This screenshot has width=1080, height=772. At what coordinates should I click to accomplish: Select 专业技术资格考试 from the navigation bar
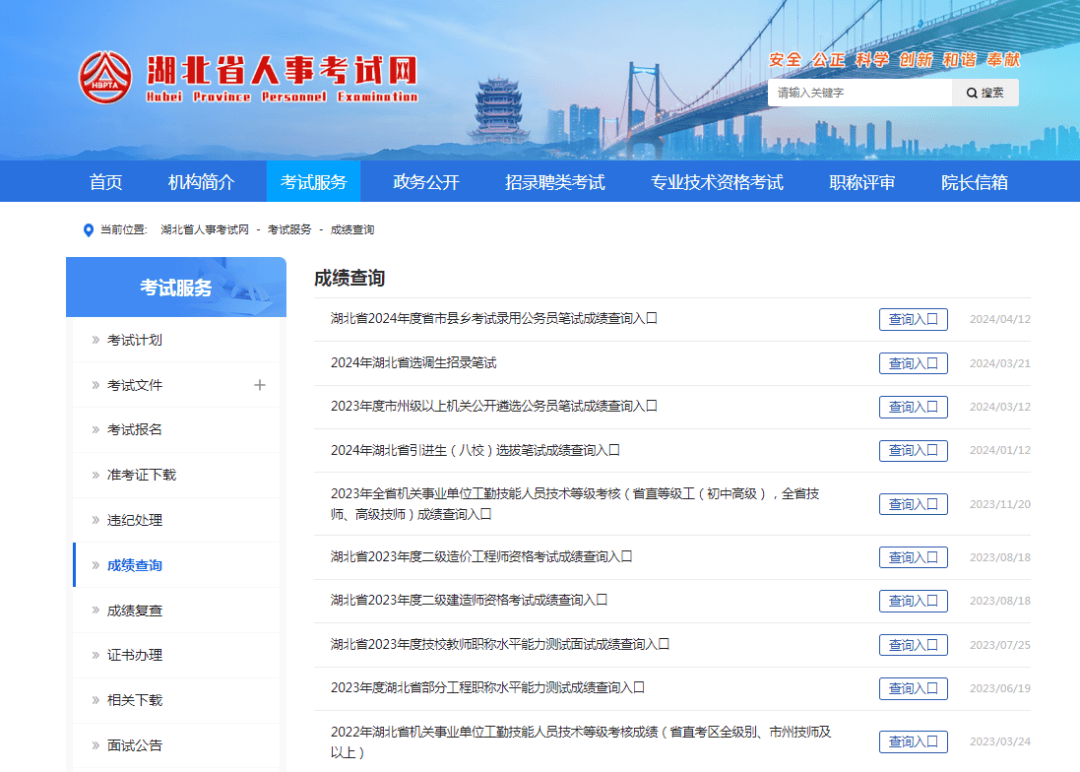coord(715,181)
